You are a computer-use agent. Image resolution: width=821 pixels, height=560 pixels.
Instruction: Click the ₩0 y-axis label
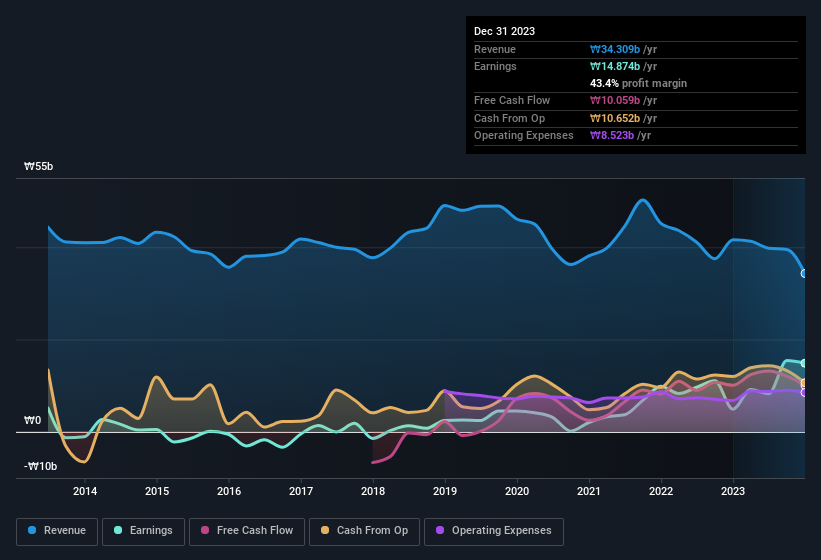[x=32, y=420]
